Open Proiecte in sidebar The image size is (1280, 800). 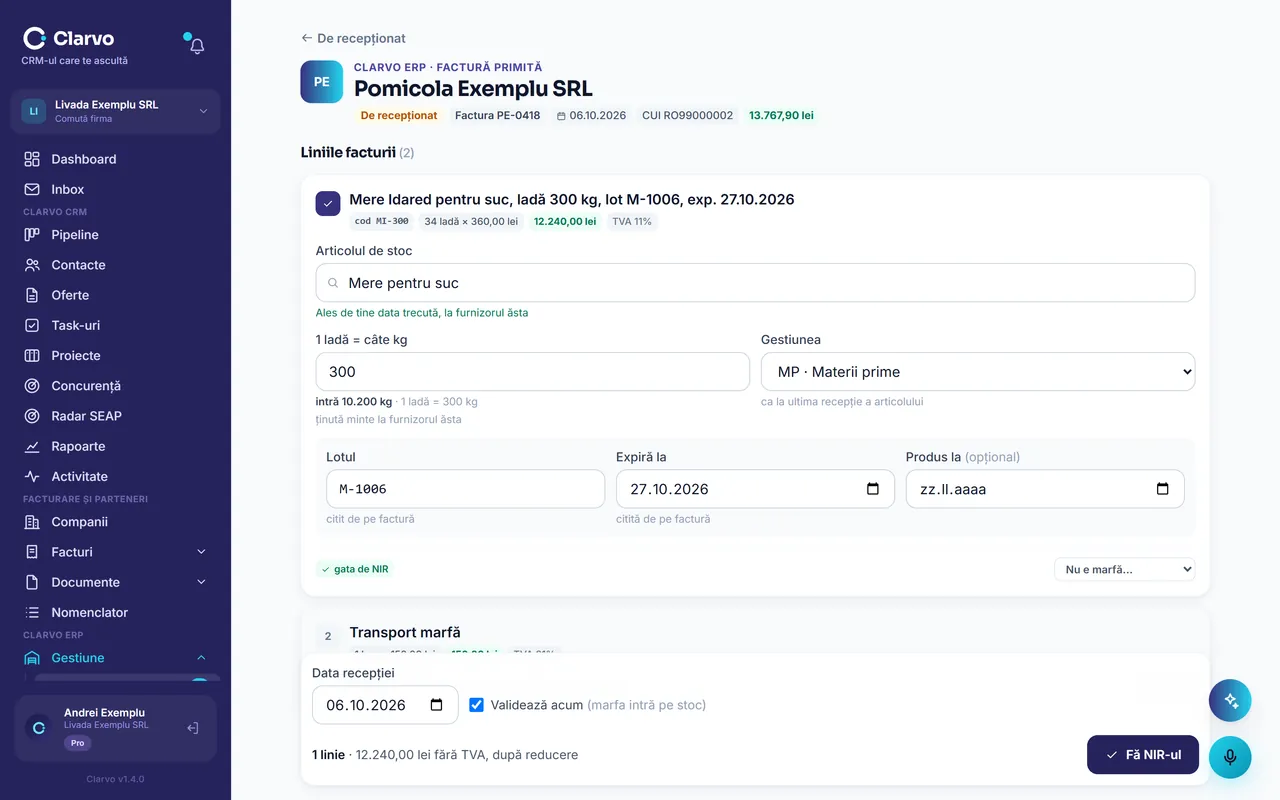(x=115, y=356)
